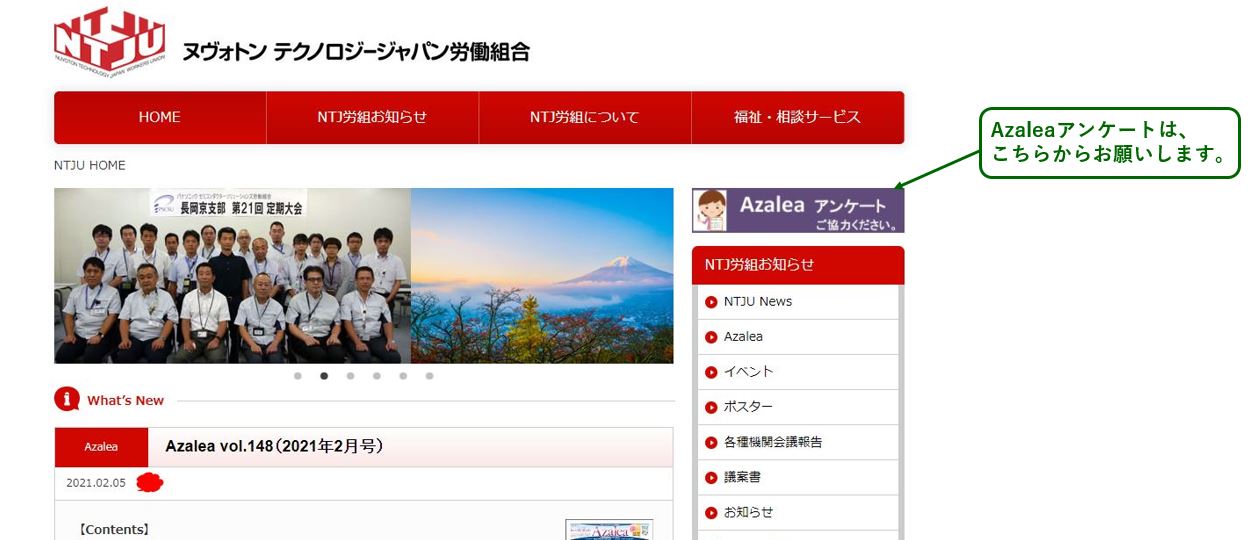Select the first slideshow dot
Viewport: 1248px width, 540px height.
[298, 376]
